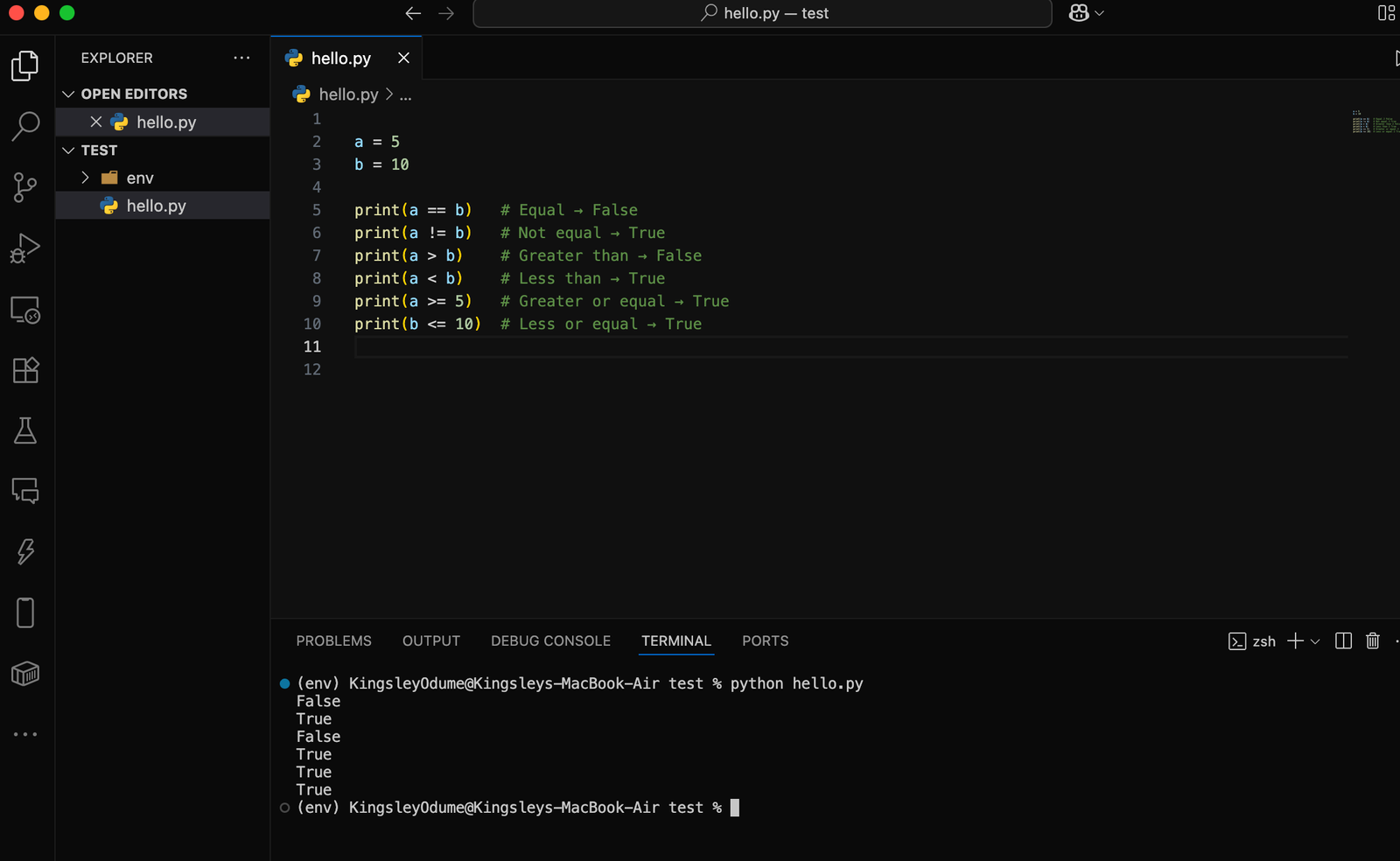Open the Testing view
The width and height of the screenshot is (1400, 861).
pos(25,430)
